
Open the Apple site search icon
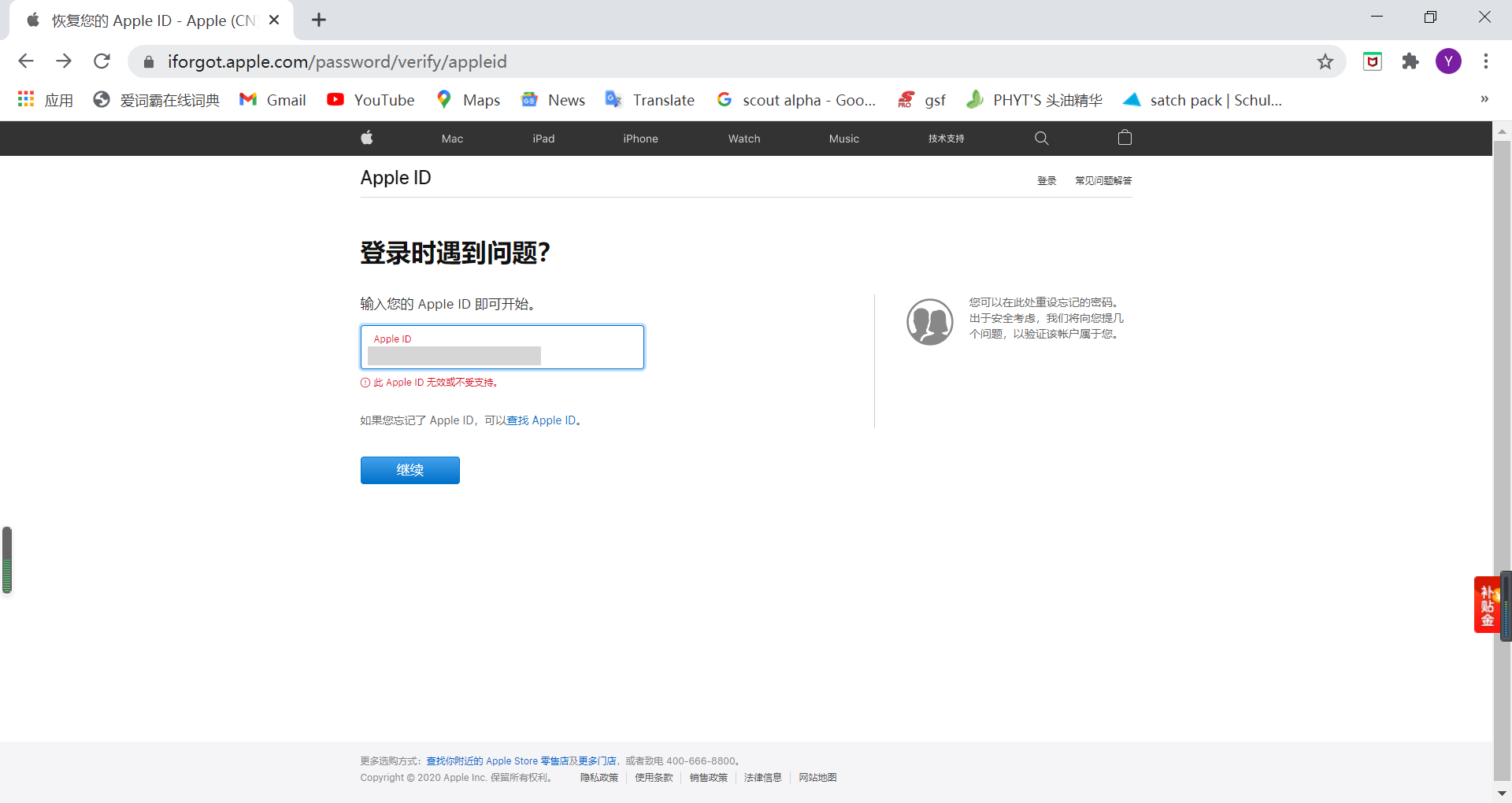pos(1041,139)
